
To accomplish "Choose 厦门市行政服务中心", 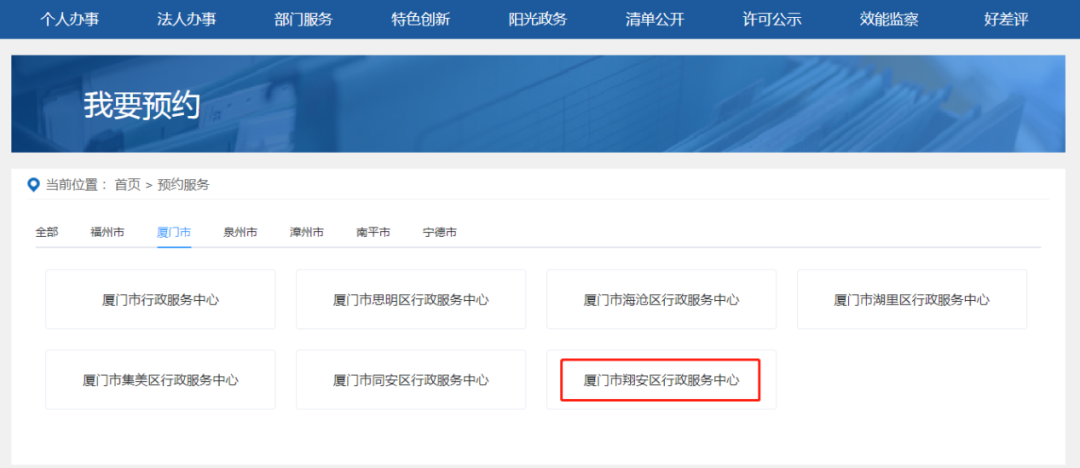I will pos(160,299).
